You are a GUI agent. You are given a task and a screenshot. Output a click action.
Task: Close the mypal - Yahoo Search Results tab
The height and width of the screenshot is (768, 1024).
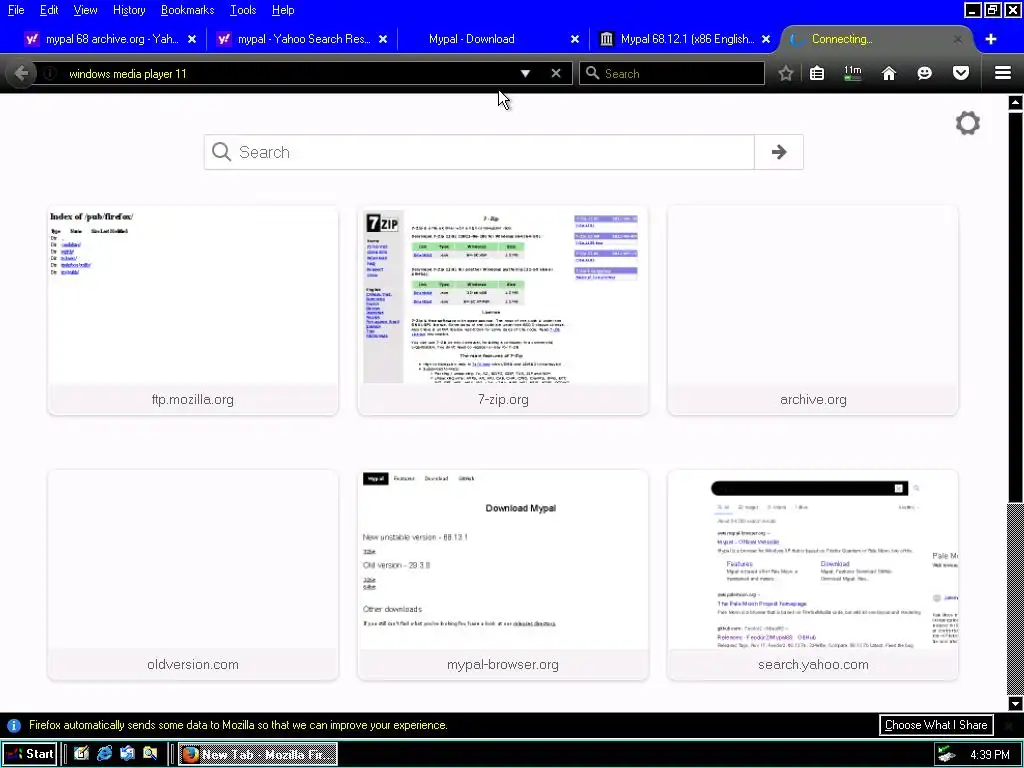383,39
